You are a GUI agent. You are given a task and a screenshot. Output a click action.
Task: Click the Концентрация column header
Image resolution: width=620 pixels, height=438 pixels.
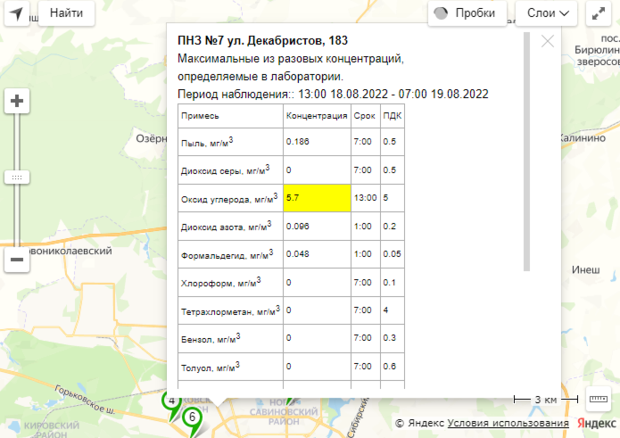[316, 116]
